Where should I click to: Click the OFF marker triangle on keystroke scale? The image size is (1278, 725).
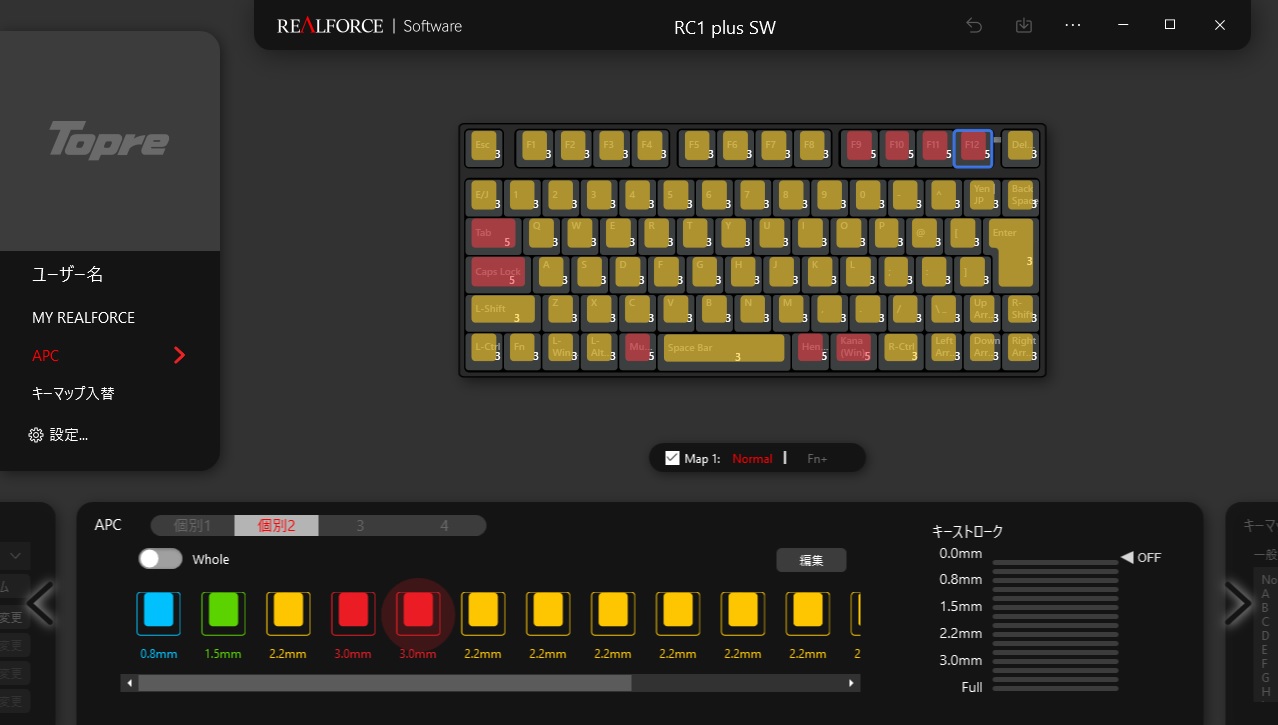pos(1127,557)
